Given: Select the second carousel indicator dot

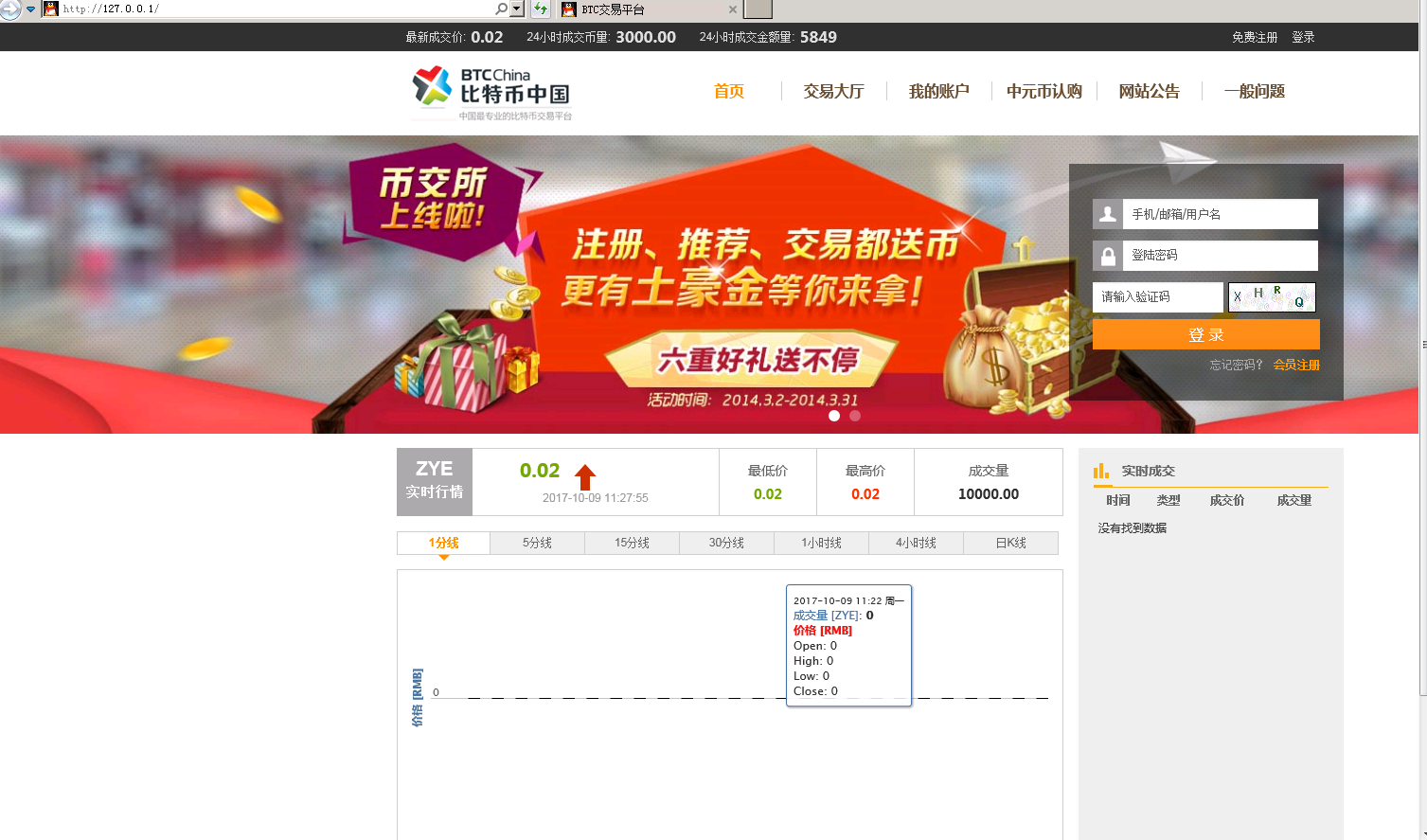Looking at the screenshot, I should 855,416.
